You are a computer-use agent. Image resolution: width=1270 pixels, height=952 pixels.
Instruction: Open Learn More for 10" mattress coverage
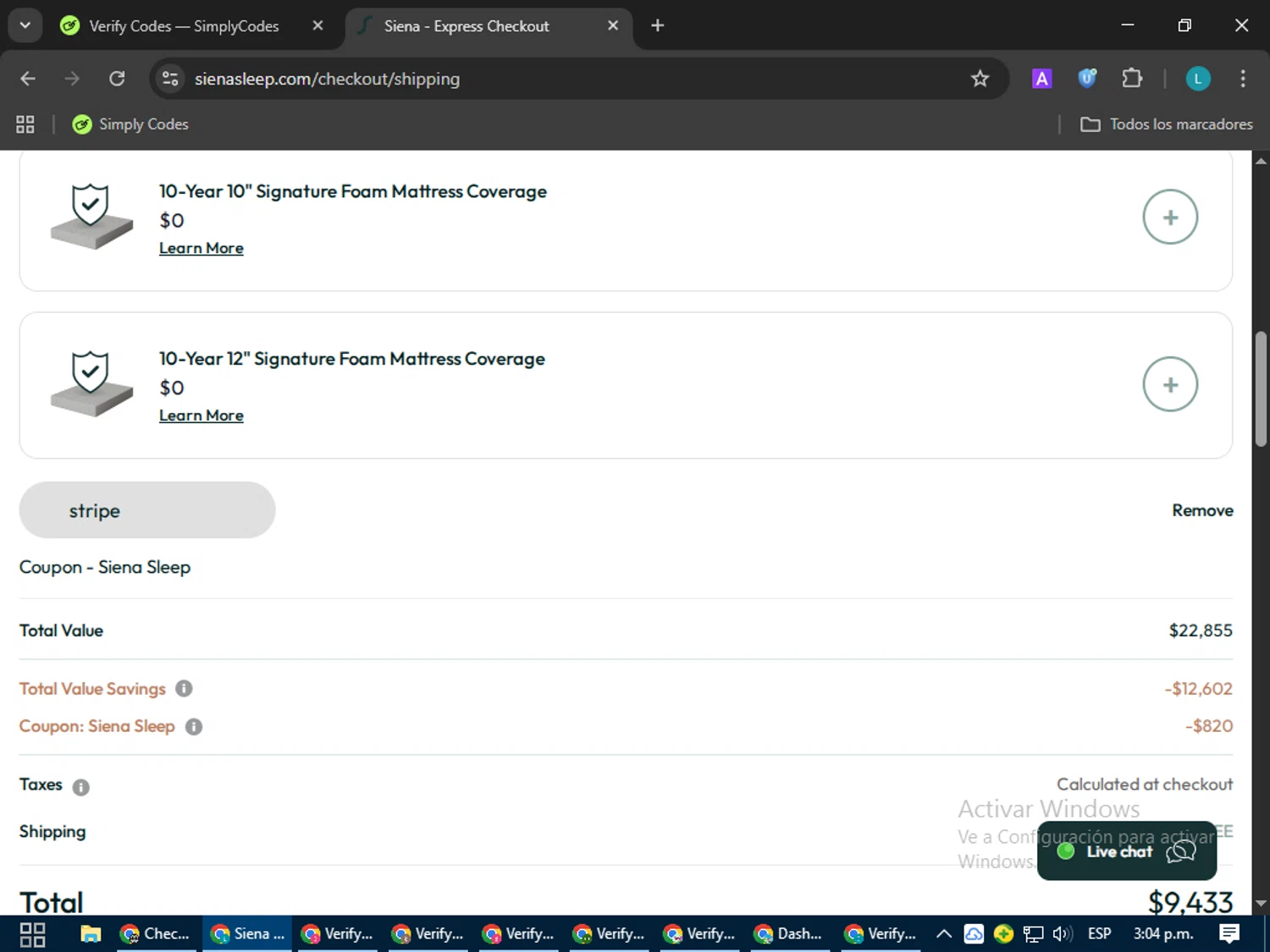pyautogui.click(x=202, y=248)
